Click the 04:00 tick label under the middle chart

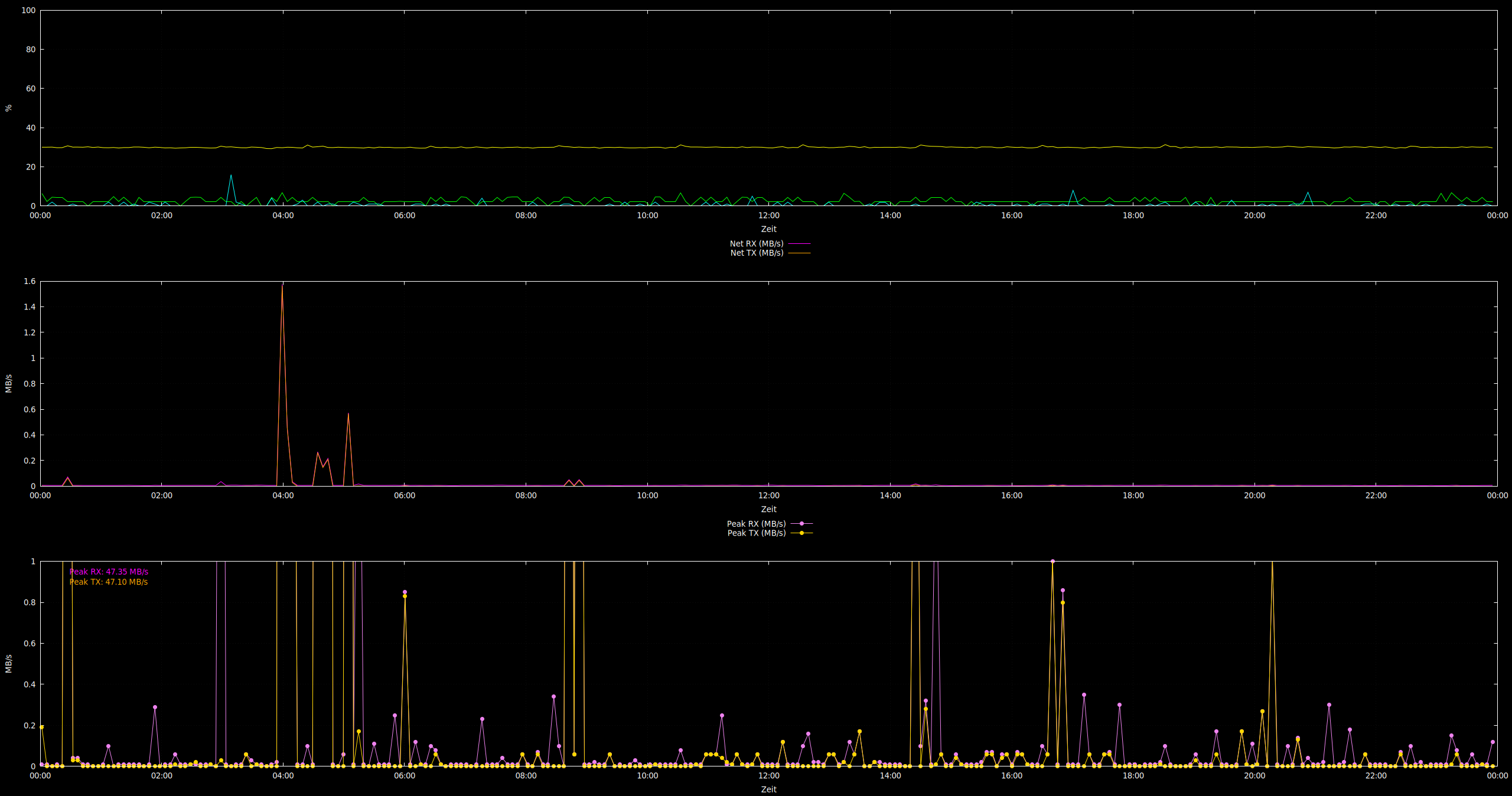click(x=283, y=495)
